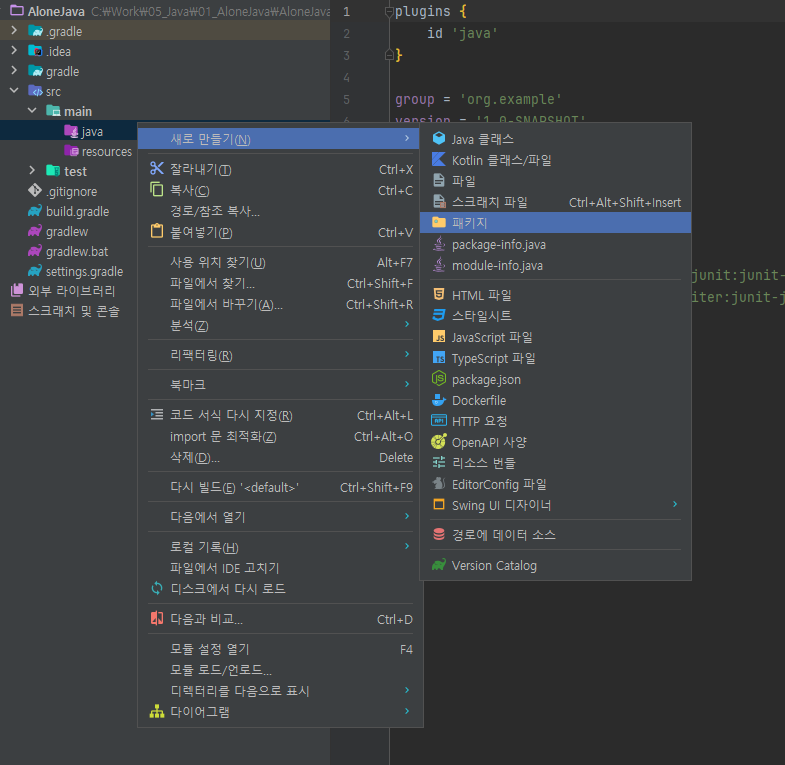
Task: Click the HTTP 요청 API icon
Action: click(439, 421)
